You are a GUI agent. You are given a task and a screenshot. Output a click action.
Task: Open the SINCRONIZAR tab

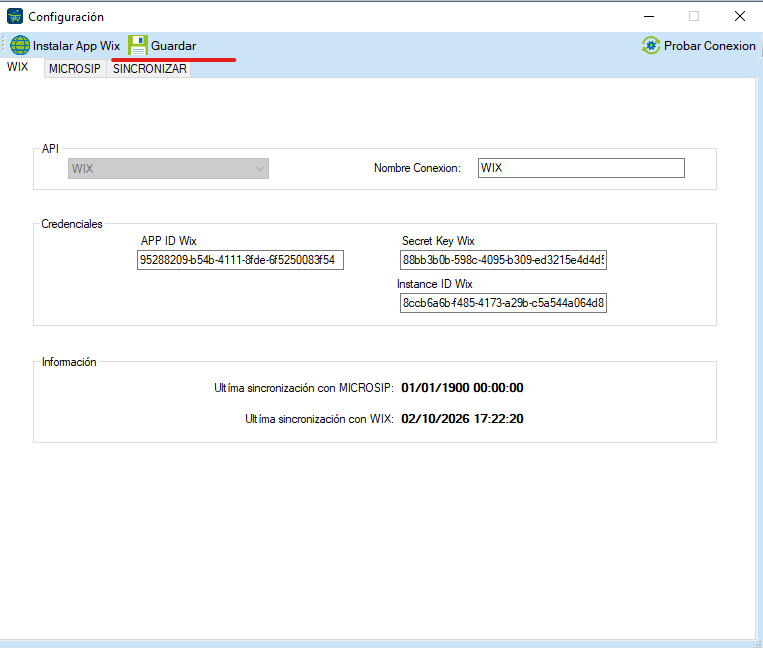[x=150, y=69]
